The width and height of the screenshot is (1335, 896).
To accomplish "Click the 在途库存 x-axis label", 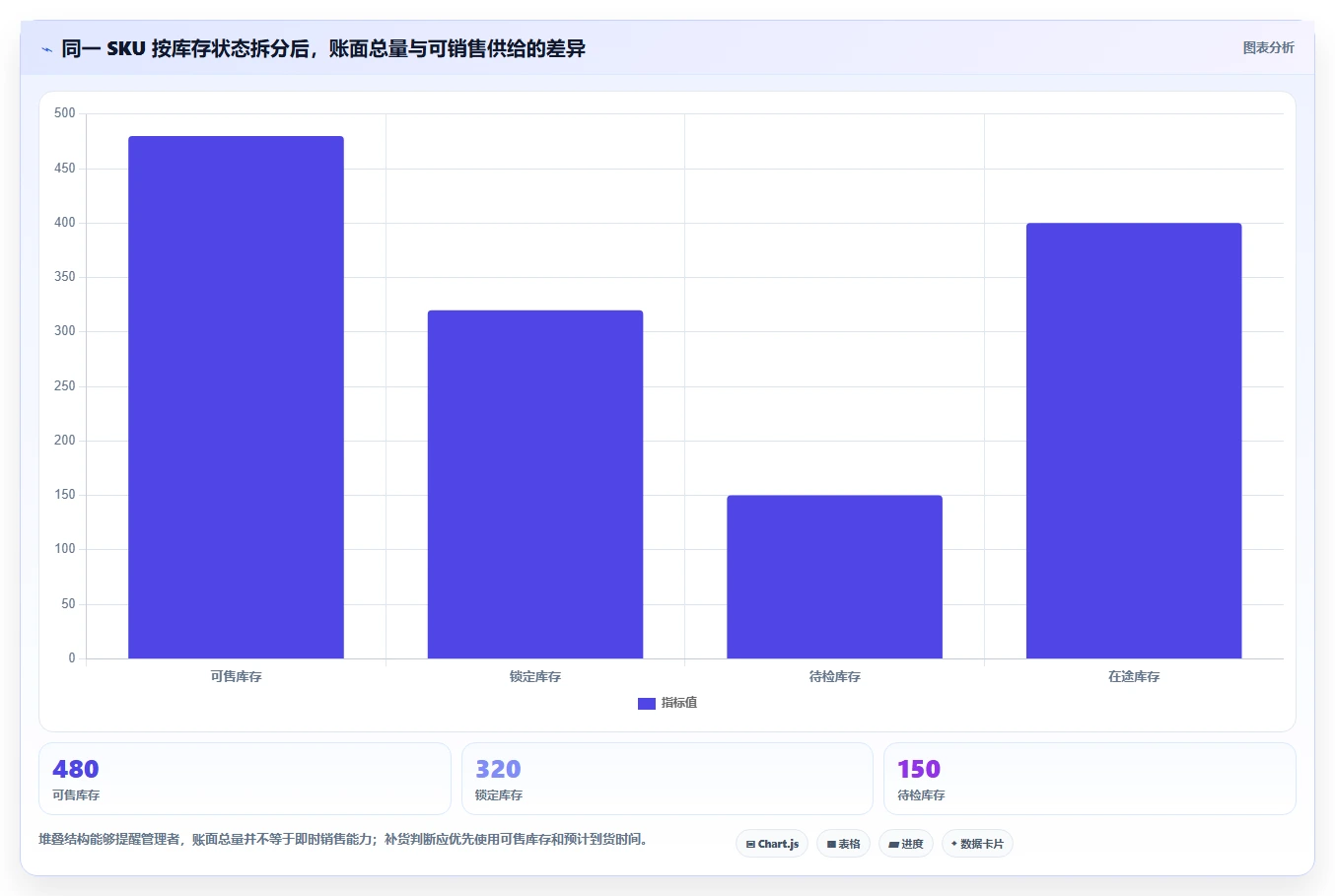I will (1134, 676).
